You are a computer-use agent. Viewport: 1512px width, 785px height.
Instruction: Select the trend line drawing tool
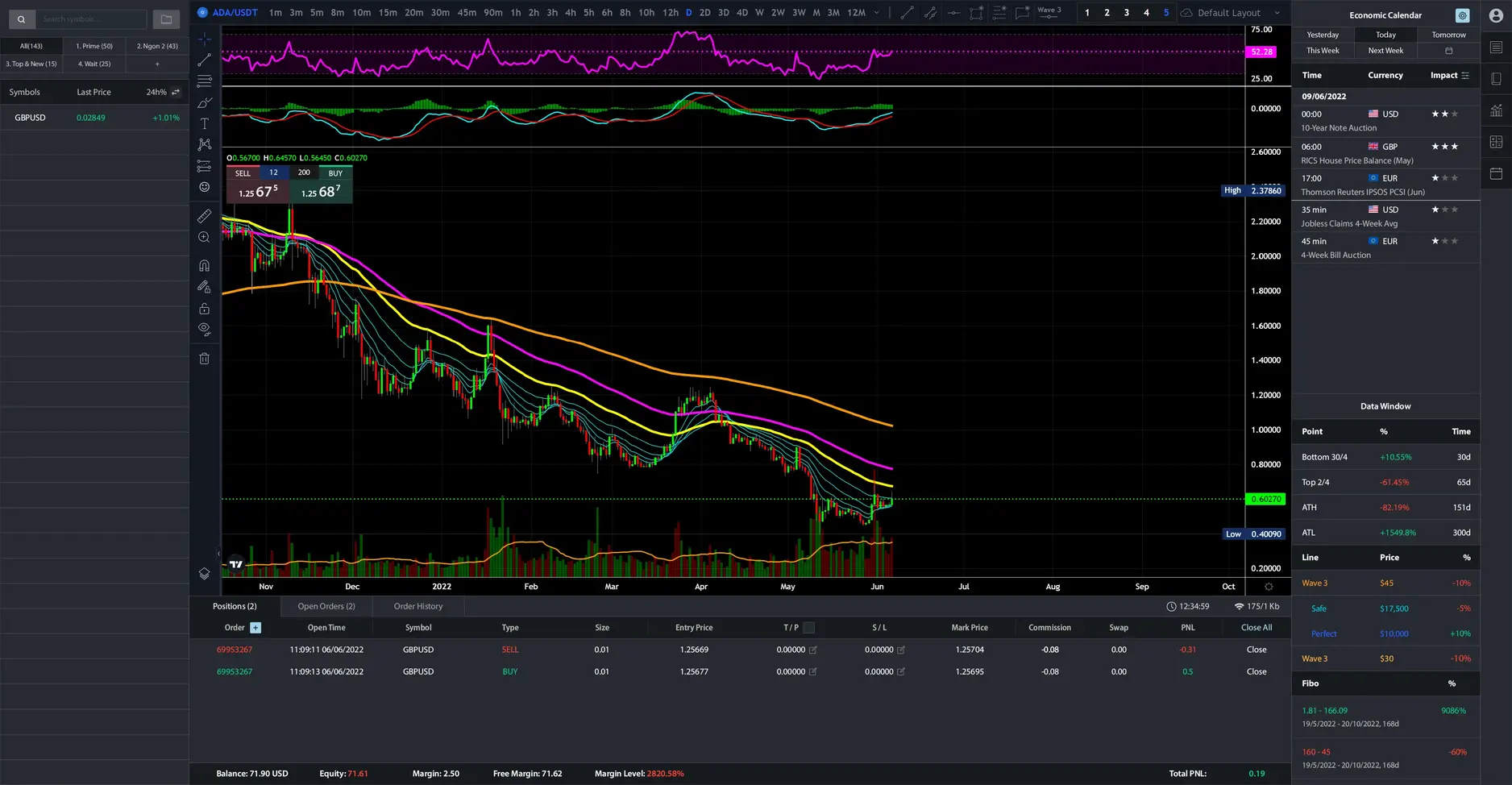[x=205, y=60]
